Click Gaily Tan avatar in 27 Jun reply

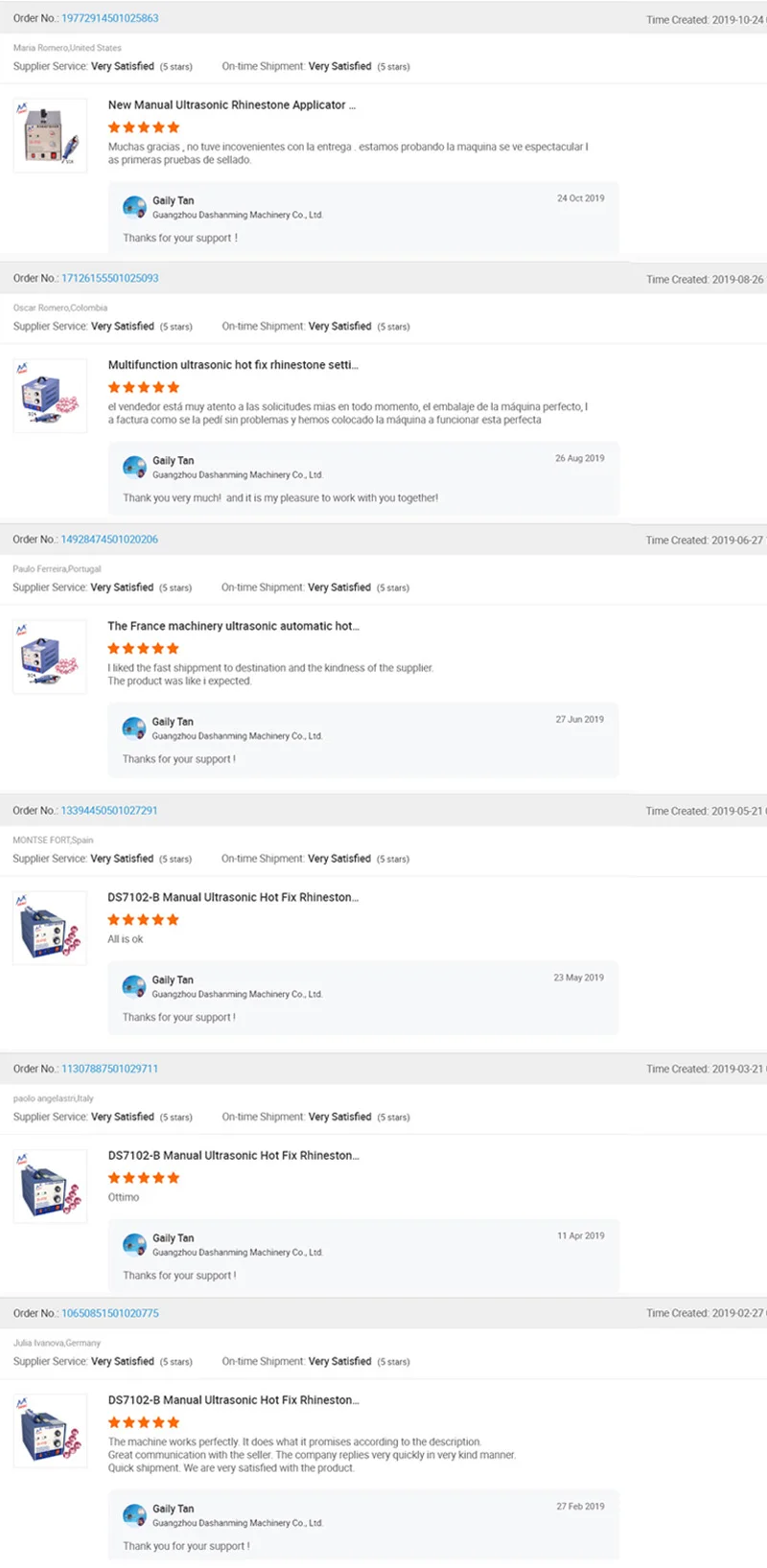(x=134, y=727)
